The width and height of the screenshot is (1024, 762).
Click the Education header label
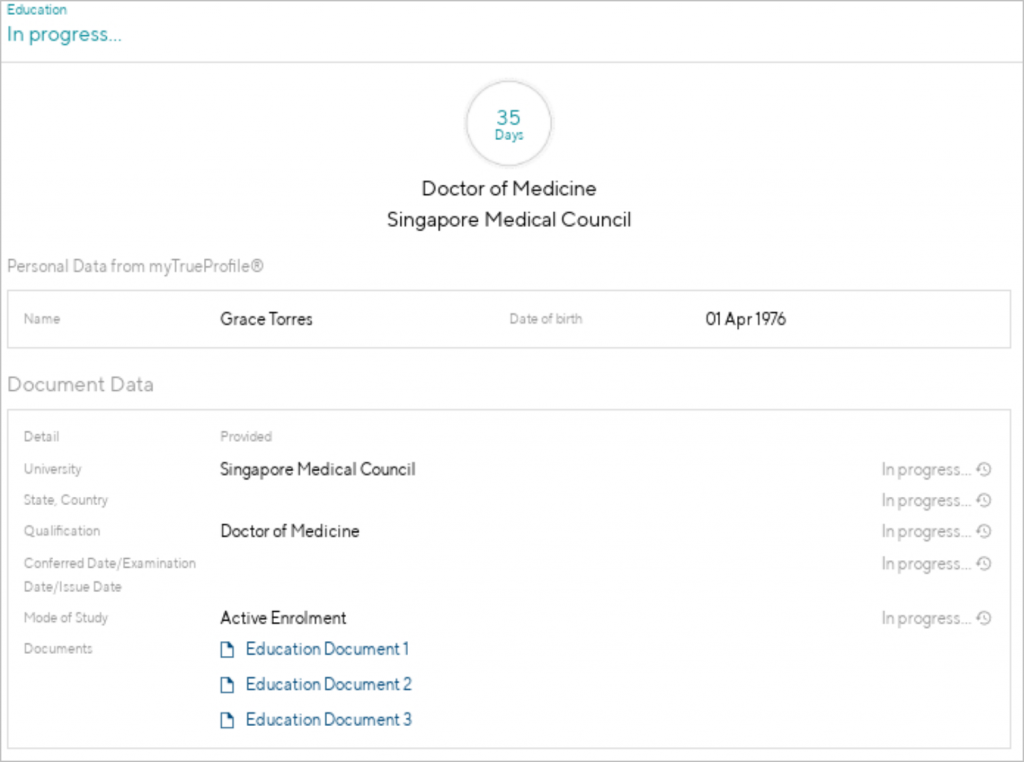(37, 10)
